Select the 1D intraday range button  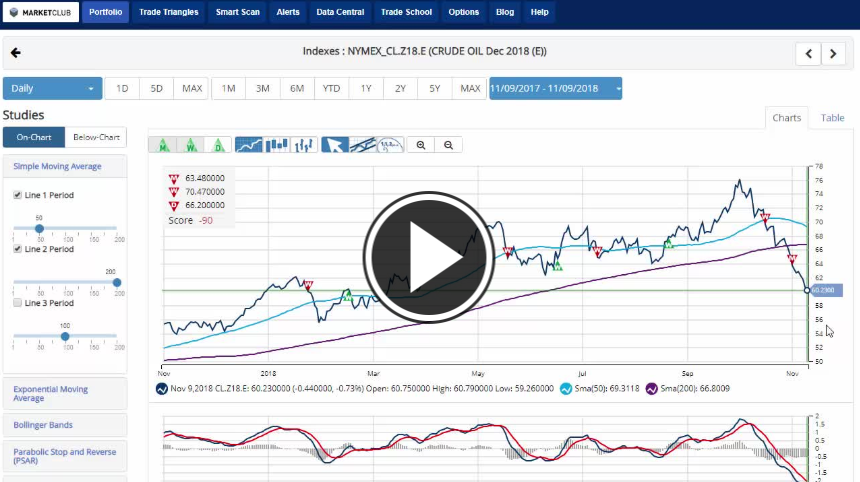(122, 88)
